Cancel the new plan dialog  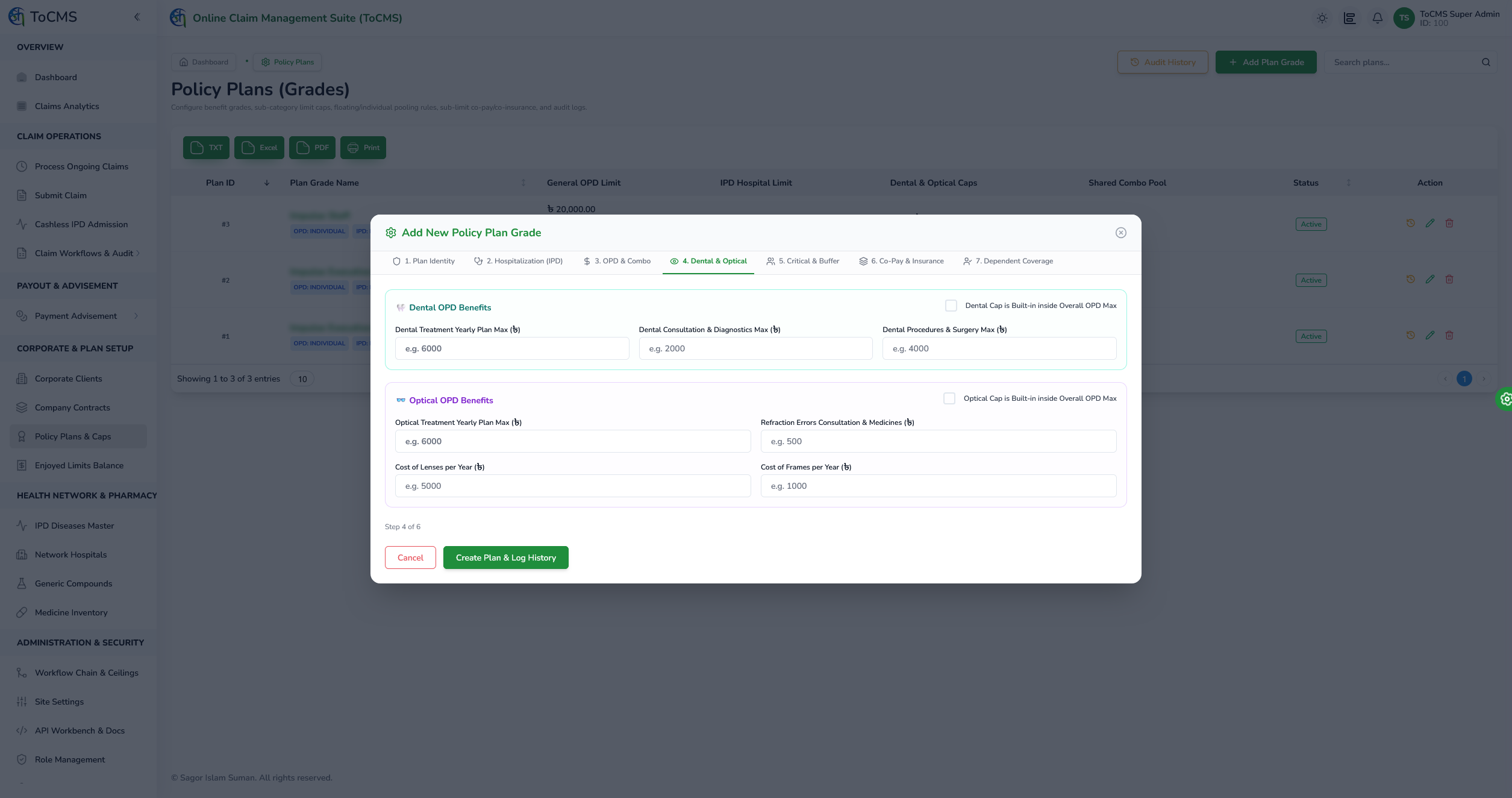pos(410,558)
